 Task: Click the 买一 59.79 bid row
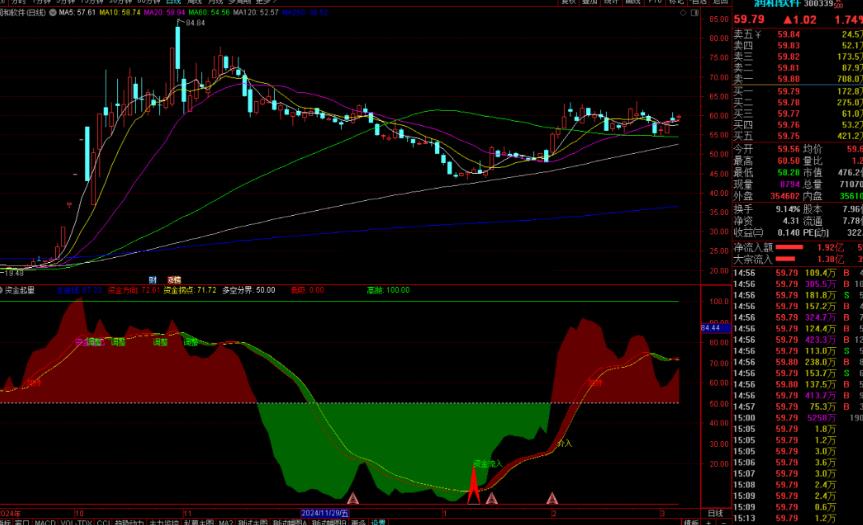(798, 91)
